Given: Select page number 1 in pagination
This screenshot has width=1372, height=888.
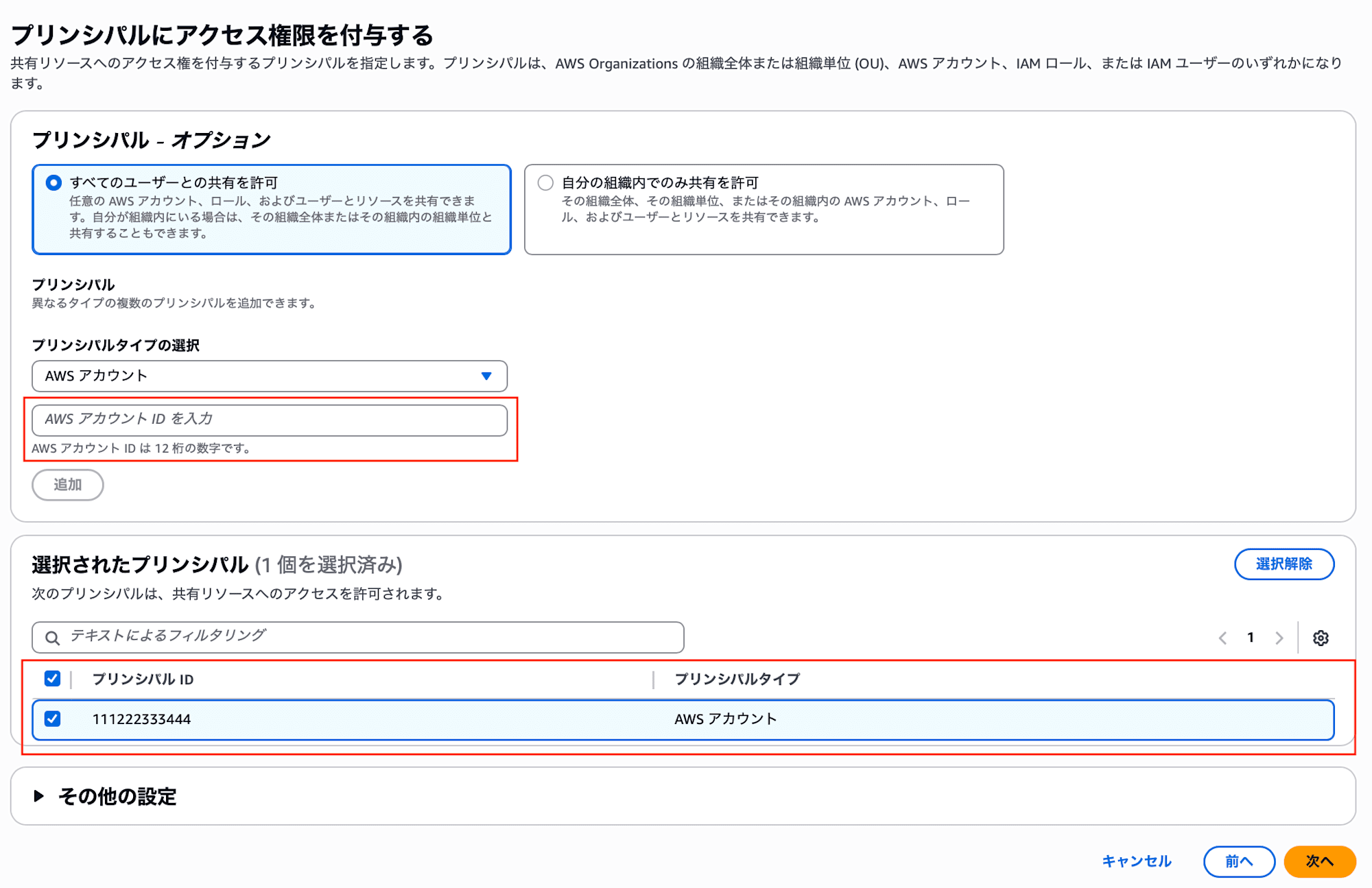Looking at the screenshot, I should coord(1251,637).
